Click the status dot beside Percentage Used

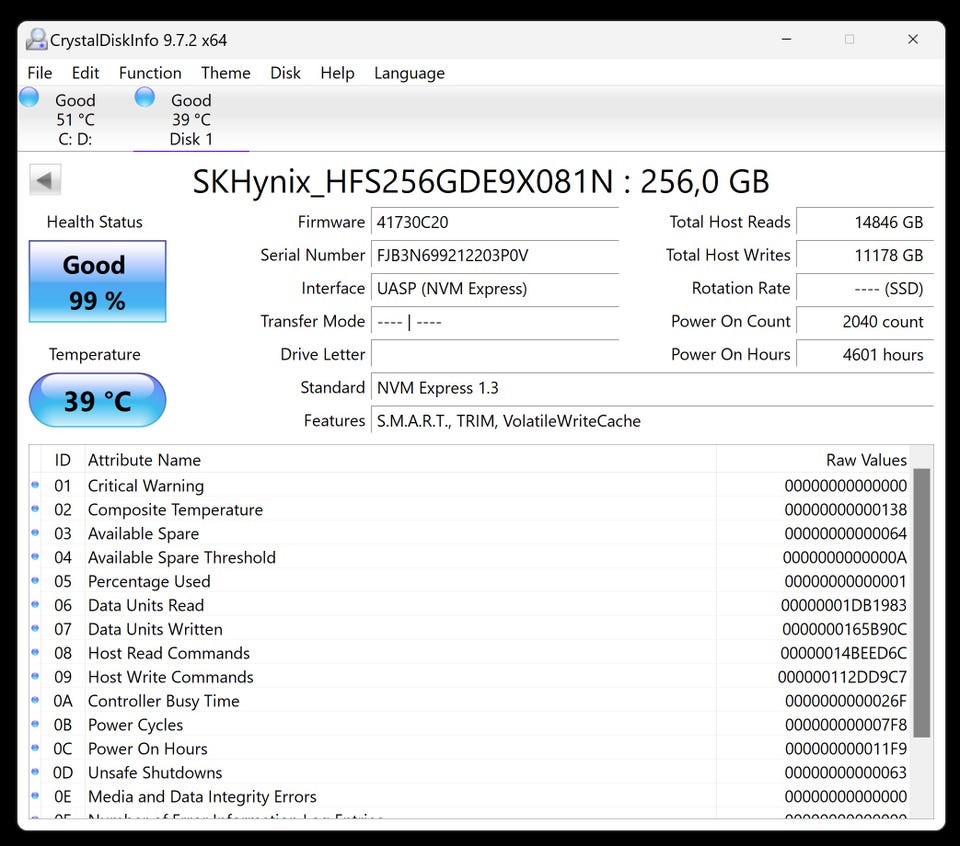pos(35,581)
